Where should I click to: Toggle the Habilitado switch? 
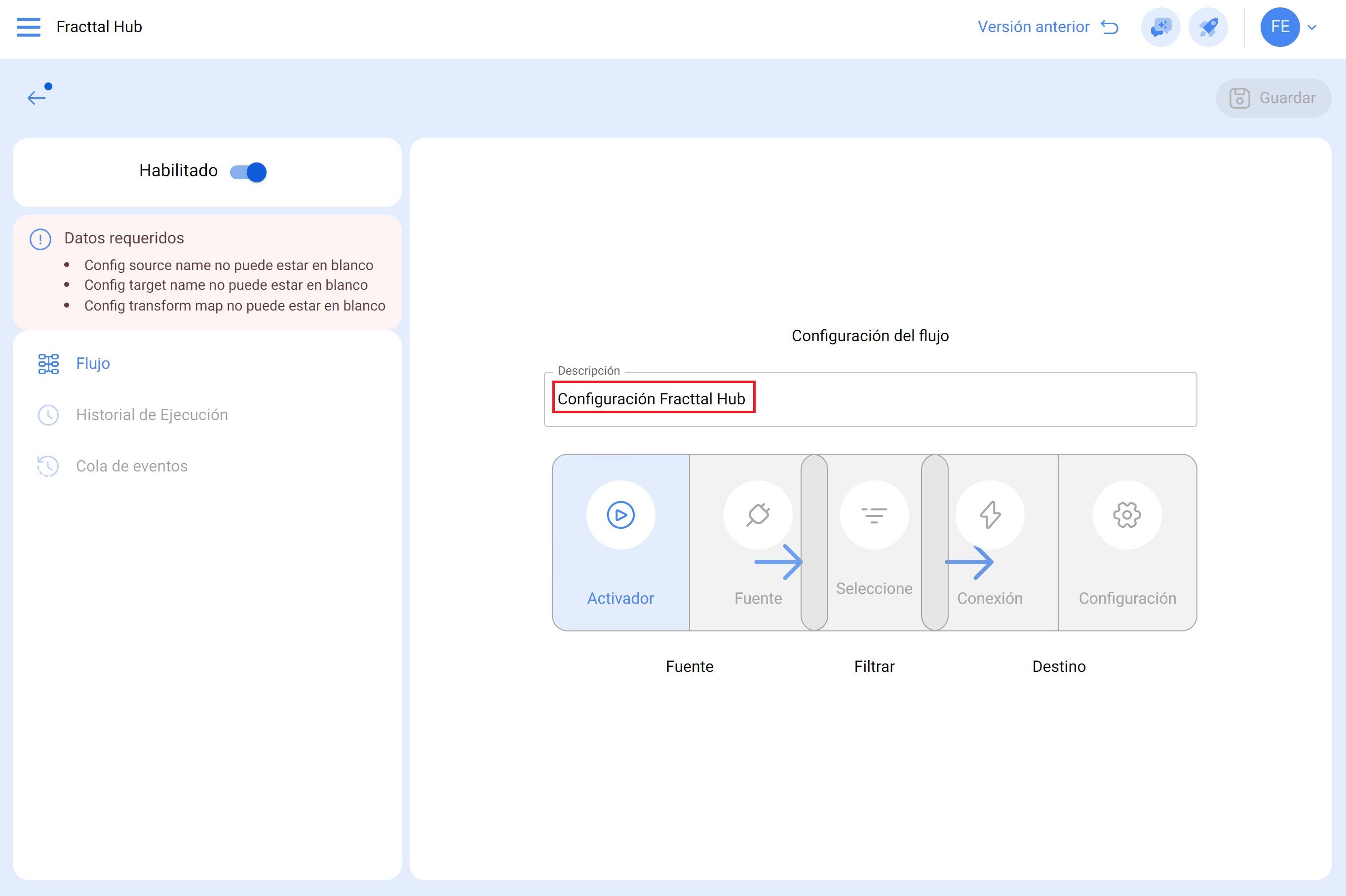[x=248, y=171]
